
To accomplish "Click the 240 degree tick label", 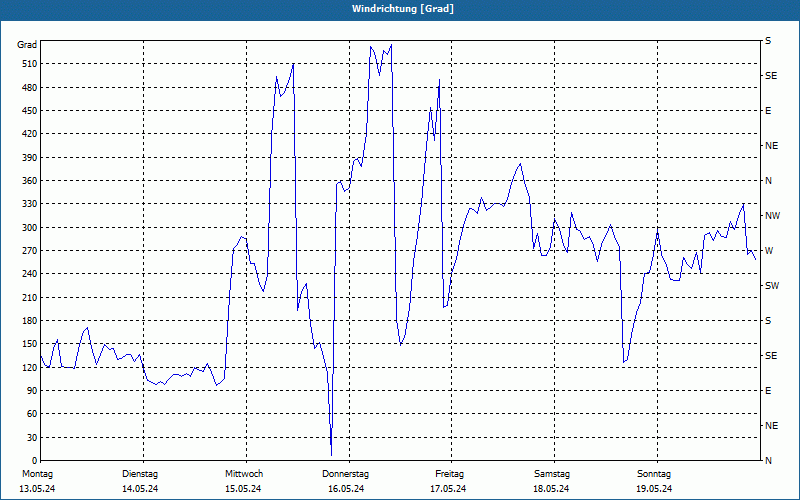I will [x=30, y=274].
